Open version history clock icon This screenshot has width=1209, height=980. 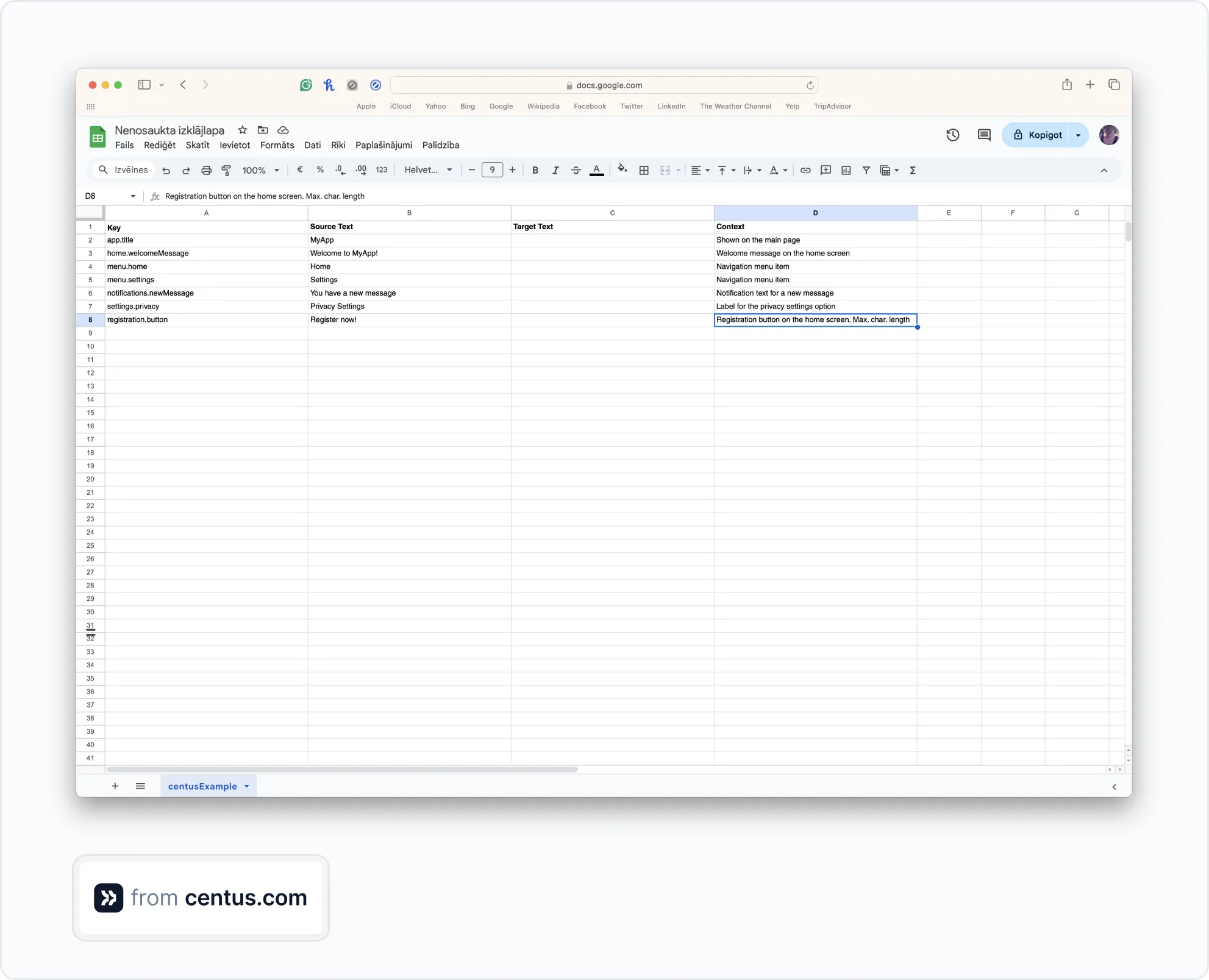point(952,135)
